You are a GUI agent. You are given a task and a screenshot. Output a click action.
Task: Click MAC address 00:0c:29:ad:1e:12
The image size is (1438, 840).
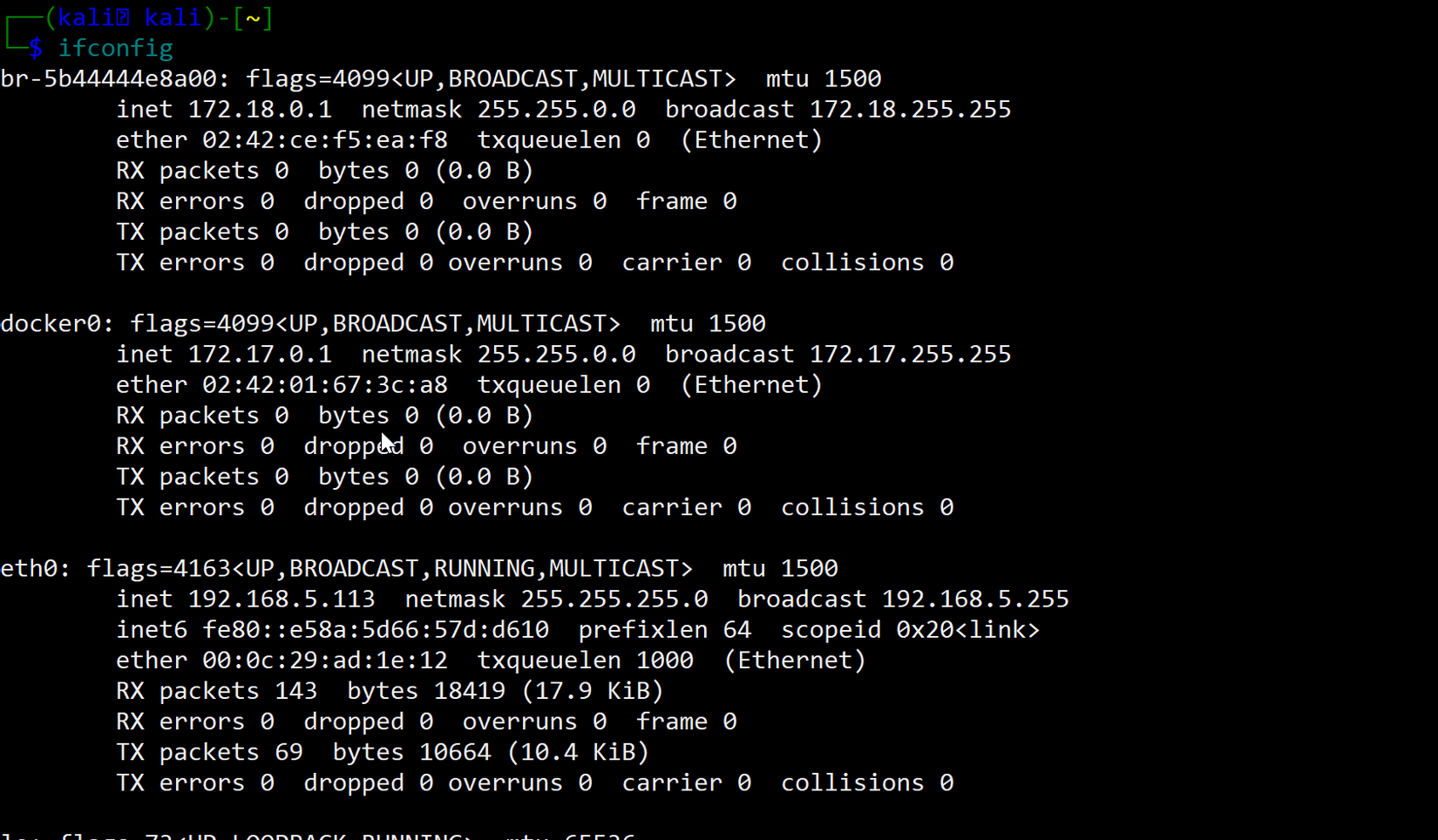(324, 660)
